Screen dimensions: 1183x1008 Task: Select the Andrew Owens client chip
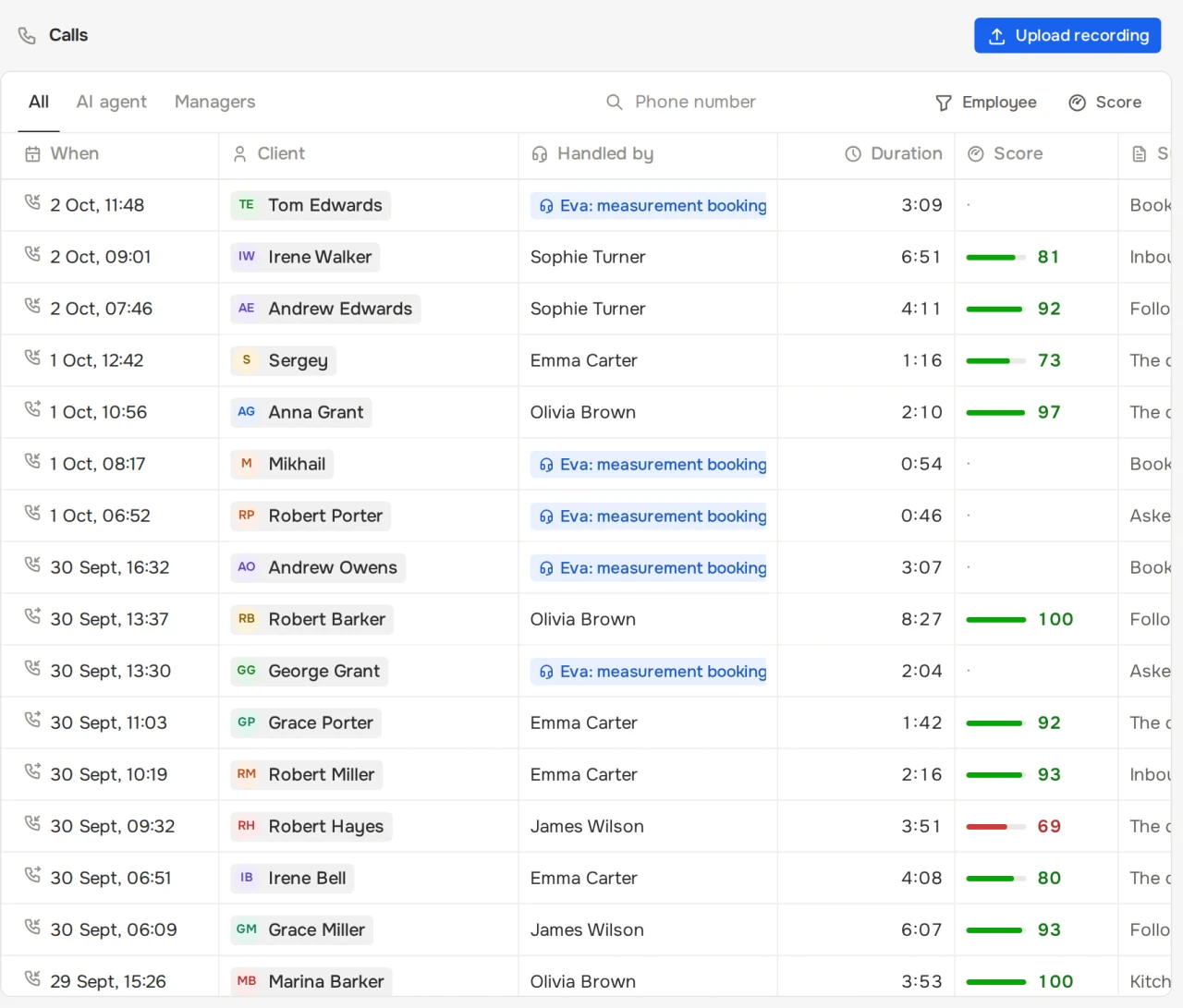pyautogui.click(x=318, y=567)
